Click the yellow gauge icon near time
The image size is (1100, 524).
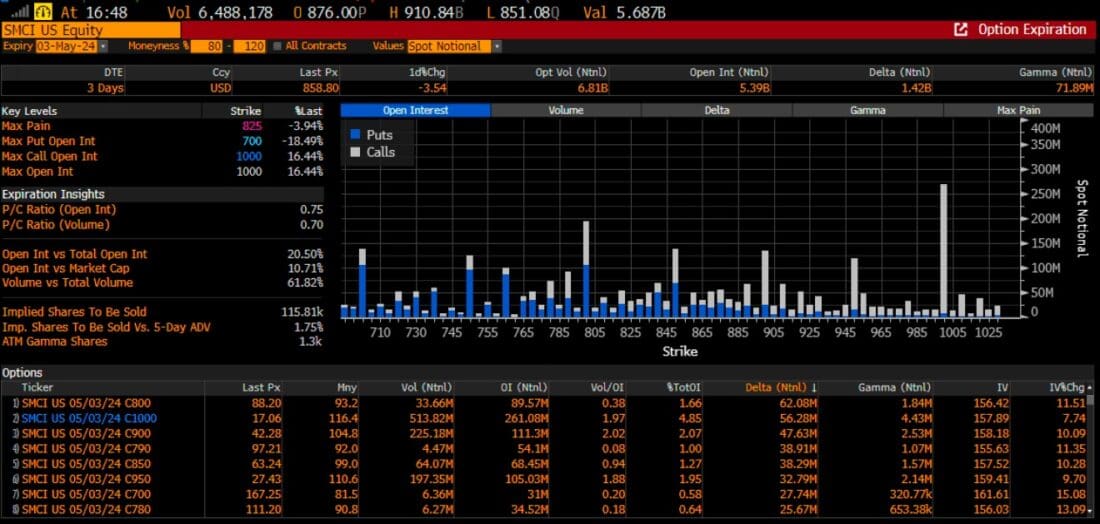click(x=43, y=11)
